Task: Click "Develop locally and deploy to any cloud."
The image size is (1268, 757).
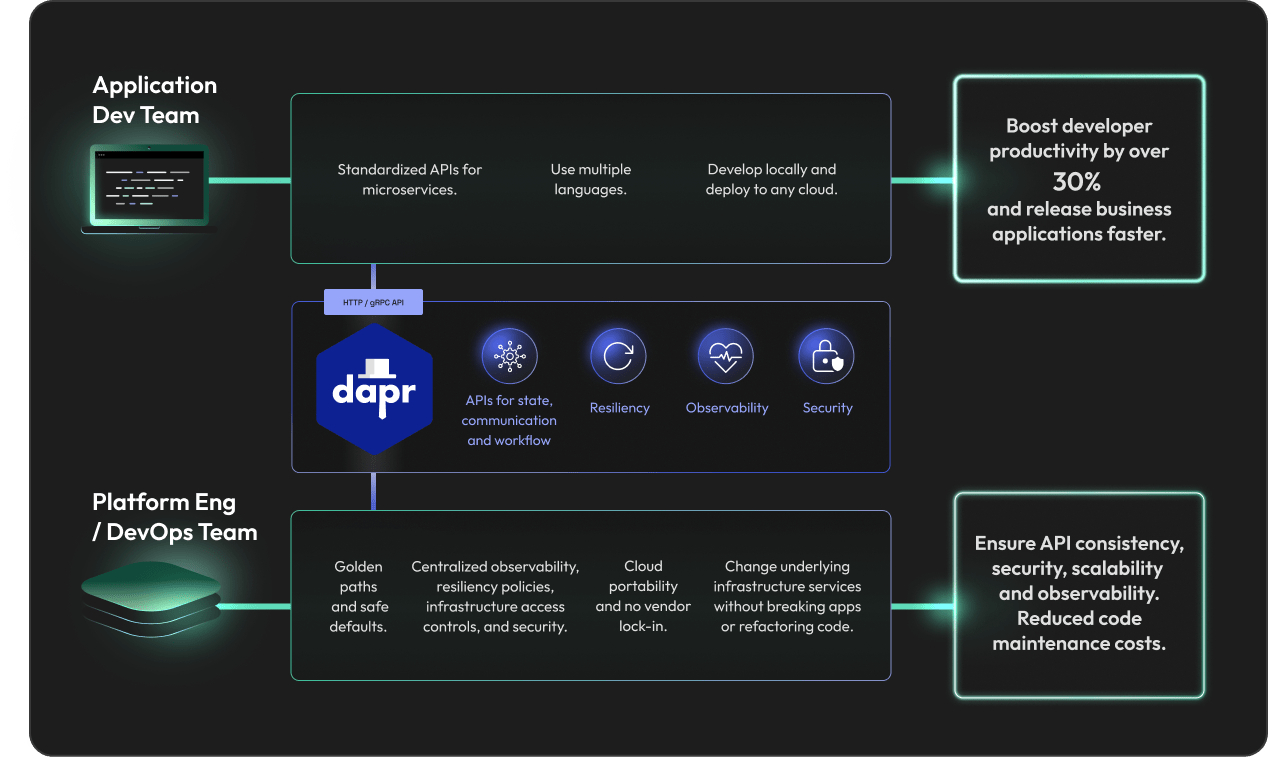Action: pyautogui.click(x=771, y=179)
